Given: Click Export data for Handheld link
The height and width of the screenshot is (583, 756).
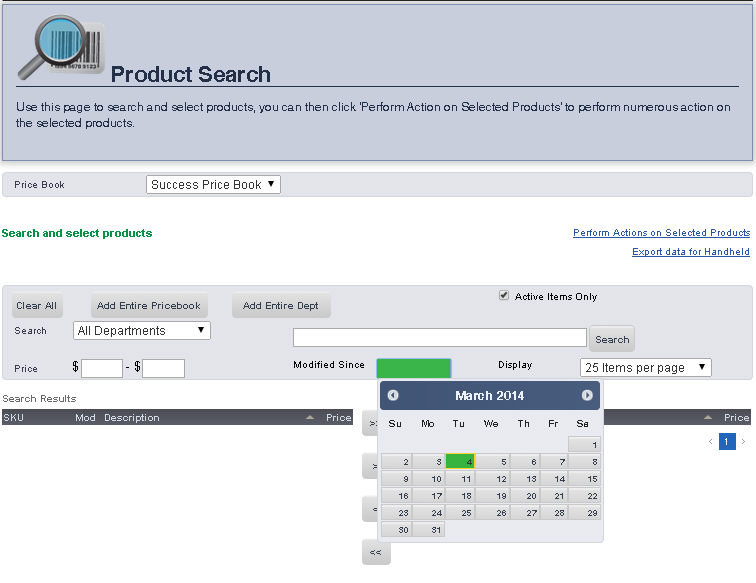Looking at the screenshot, I should [690, 252].
